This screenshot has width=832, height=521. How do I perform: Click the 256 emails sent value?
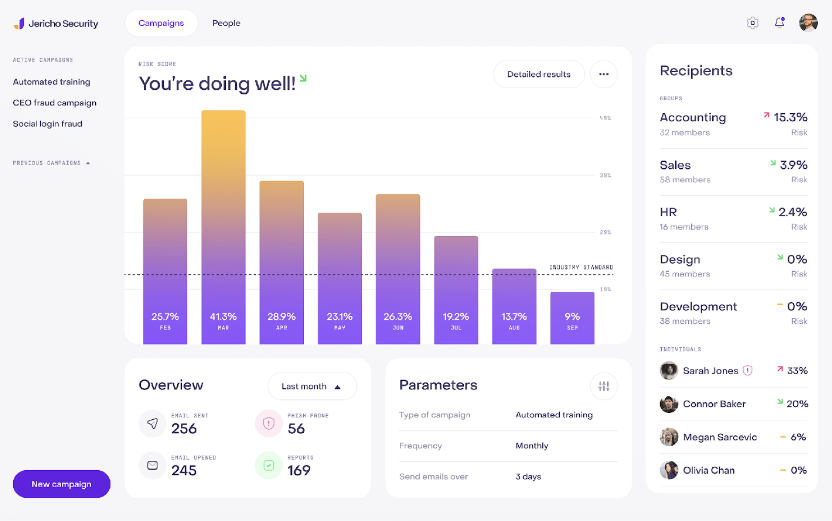[184, 429]
